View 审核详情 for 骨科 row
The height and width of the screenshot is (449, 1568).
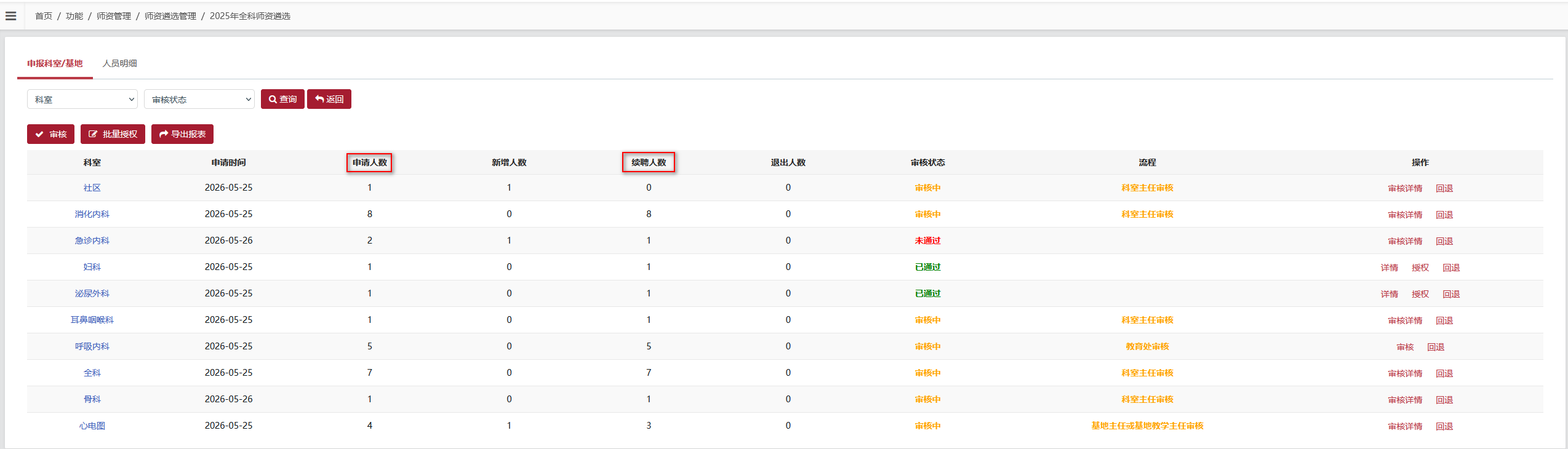1405,400
